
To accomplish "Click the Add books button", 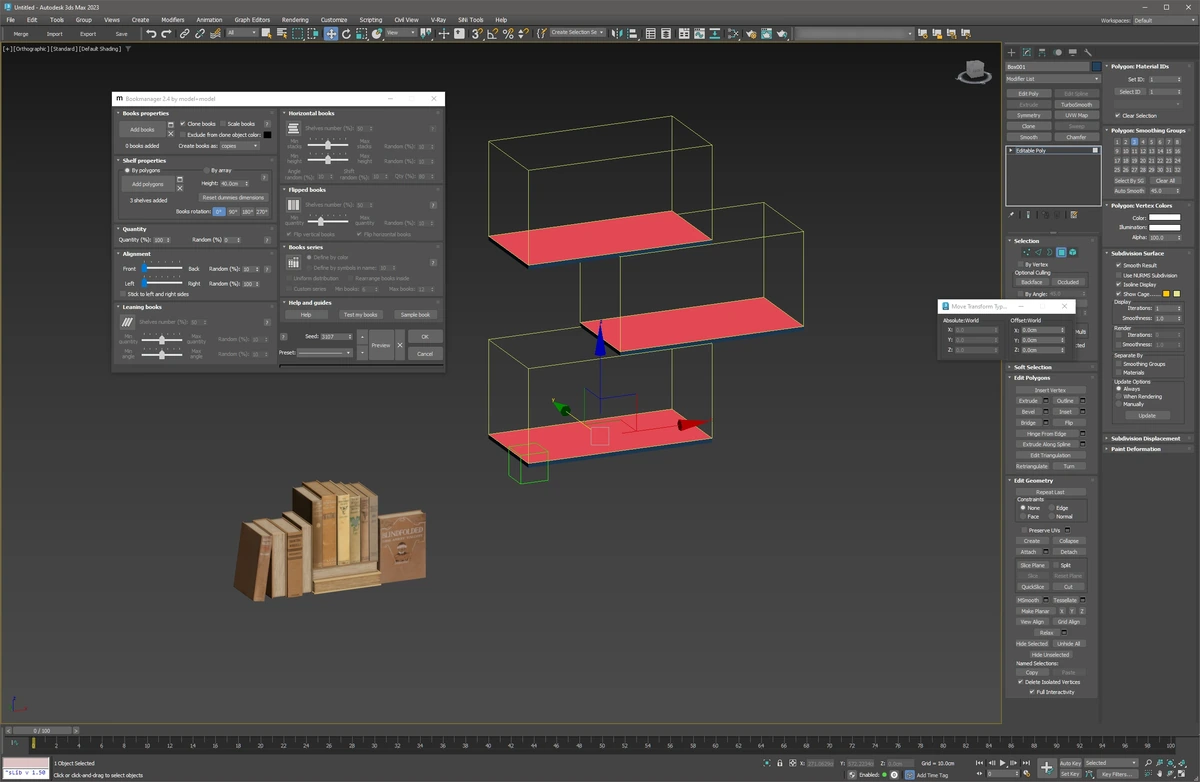I will 142,129.
